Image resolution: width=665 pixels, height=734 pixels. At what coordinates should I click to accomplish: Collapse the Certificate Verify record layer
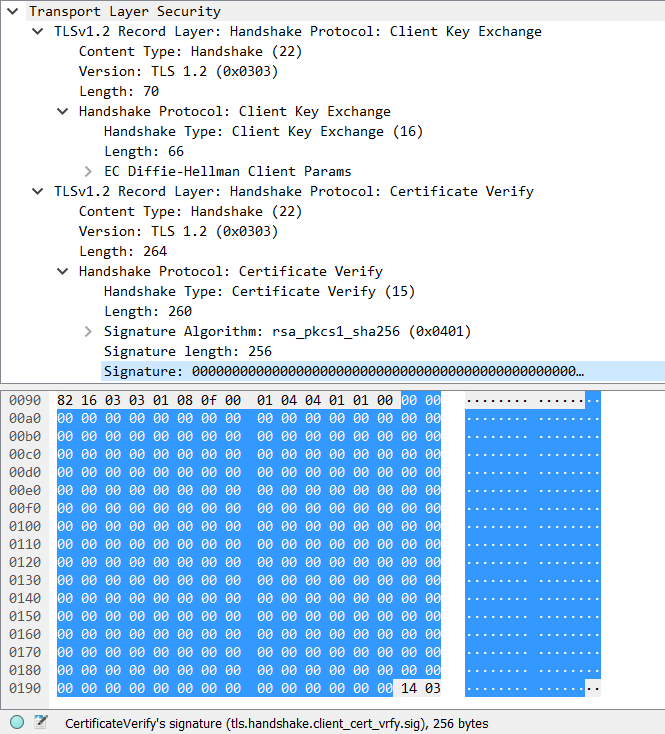37,191
